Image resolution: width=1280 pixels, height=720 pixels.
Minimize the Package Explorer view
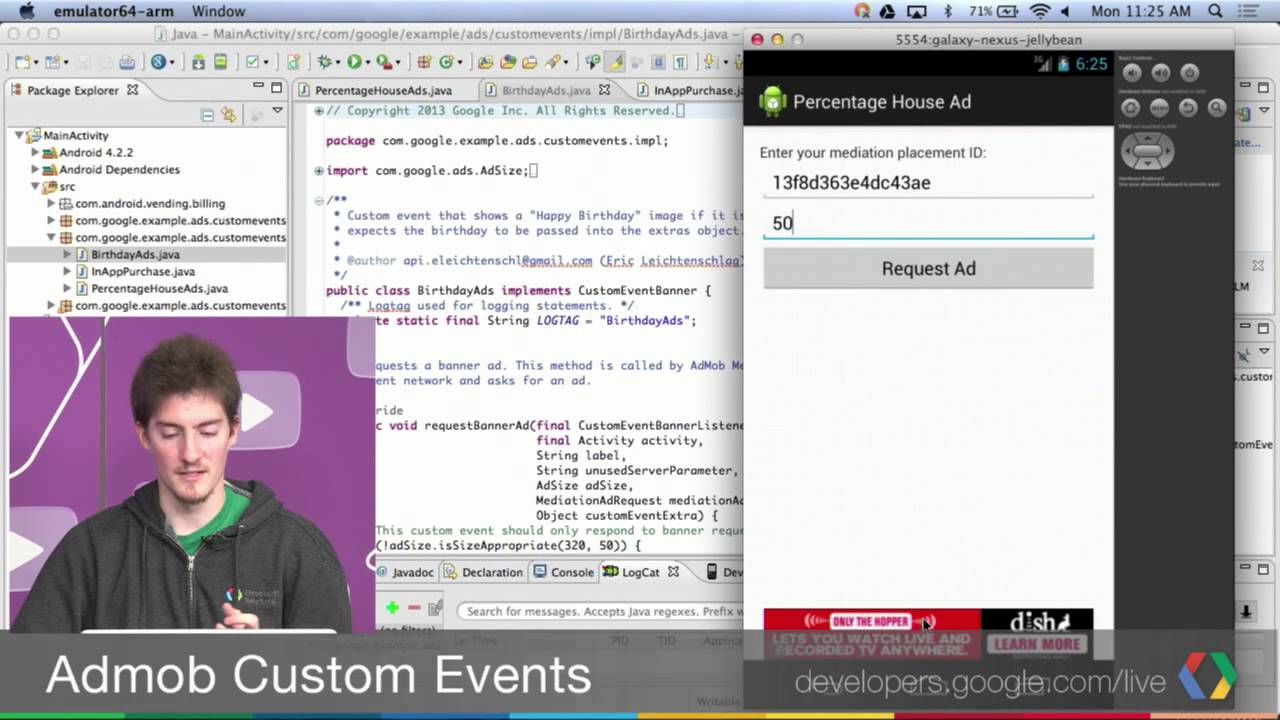tap(258, 87)
